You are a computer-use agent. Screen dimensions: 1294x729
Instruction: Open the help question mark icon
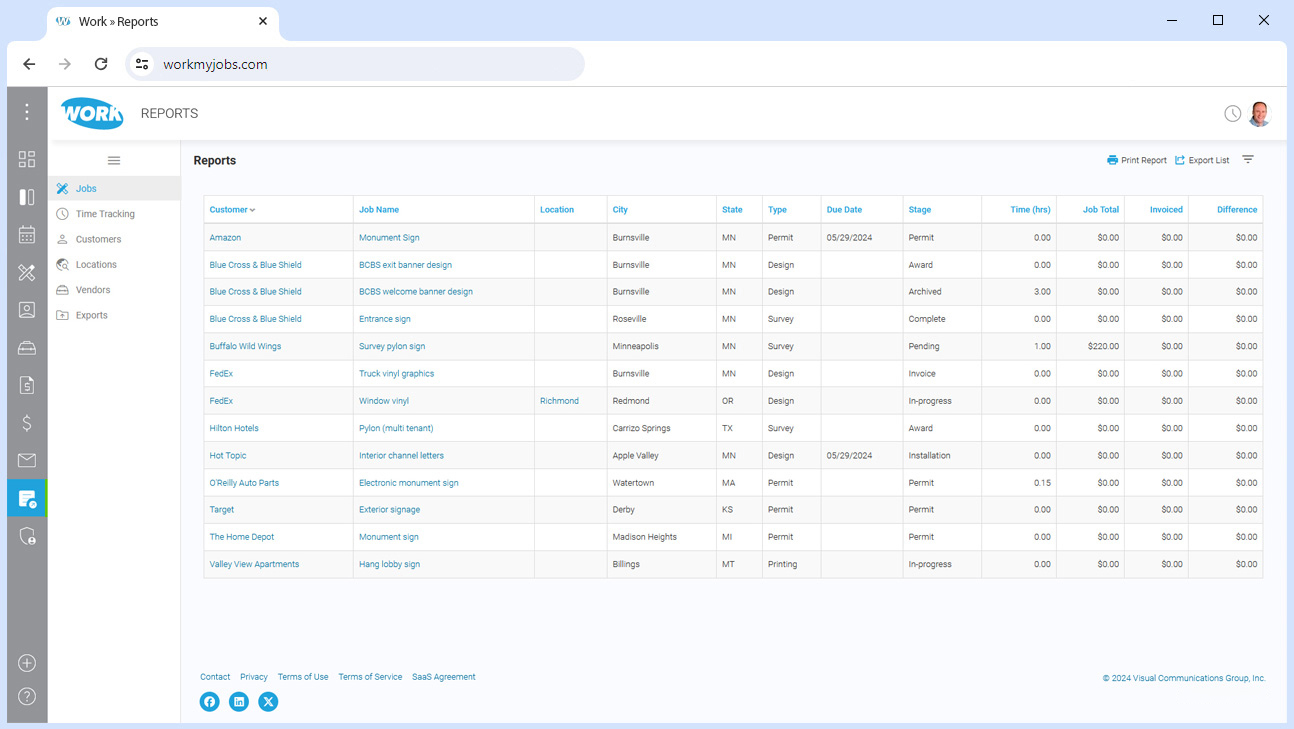[27, 696]
